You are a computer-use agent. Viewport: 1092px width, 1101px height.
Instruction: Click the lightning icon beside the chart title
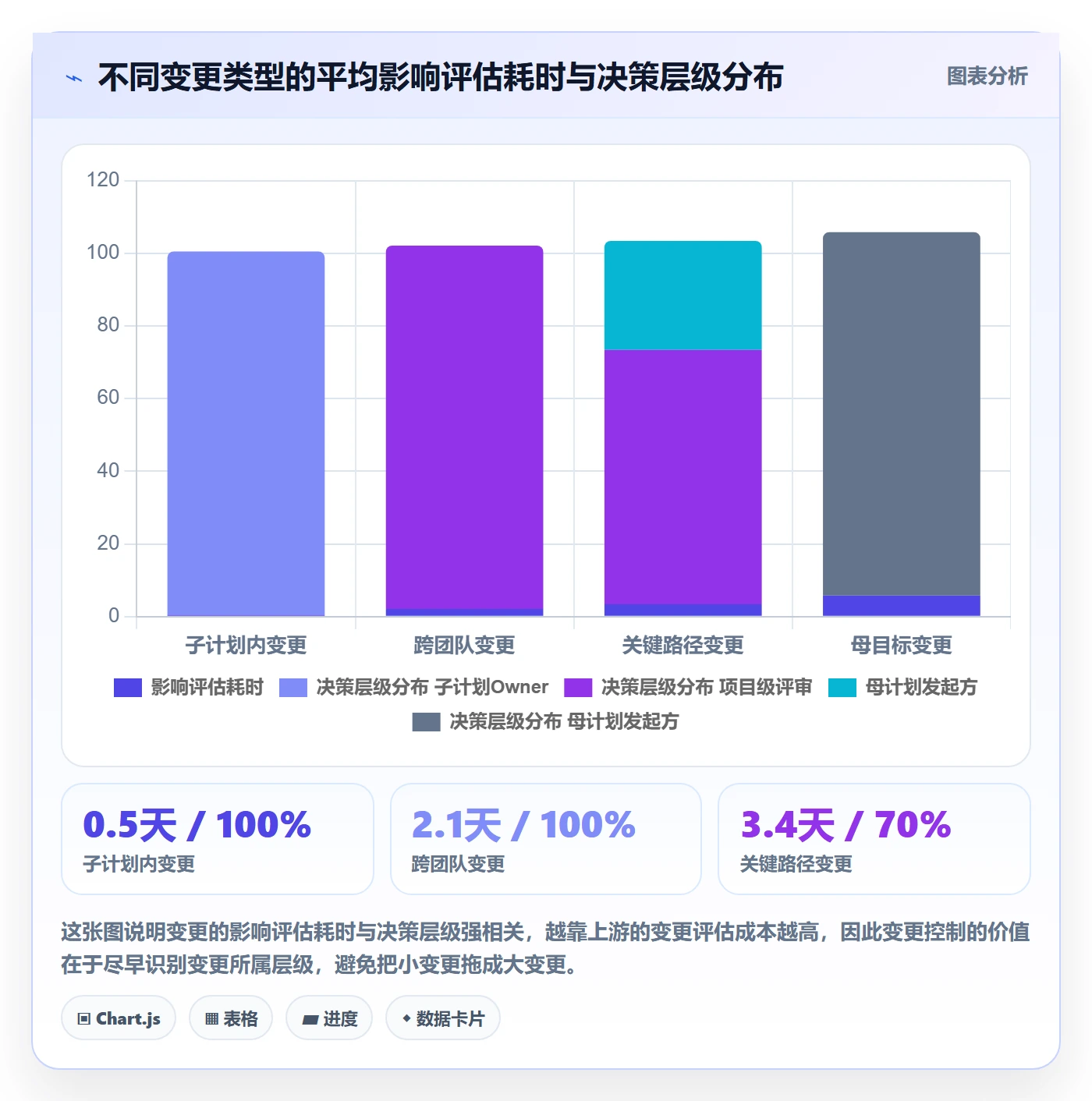74,78
